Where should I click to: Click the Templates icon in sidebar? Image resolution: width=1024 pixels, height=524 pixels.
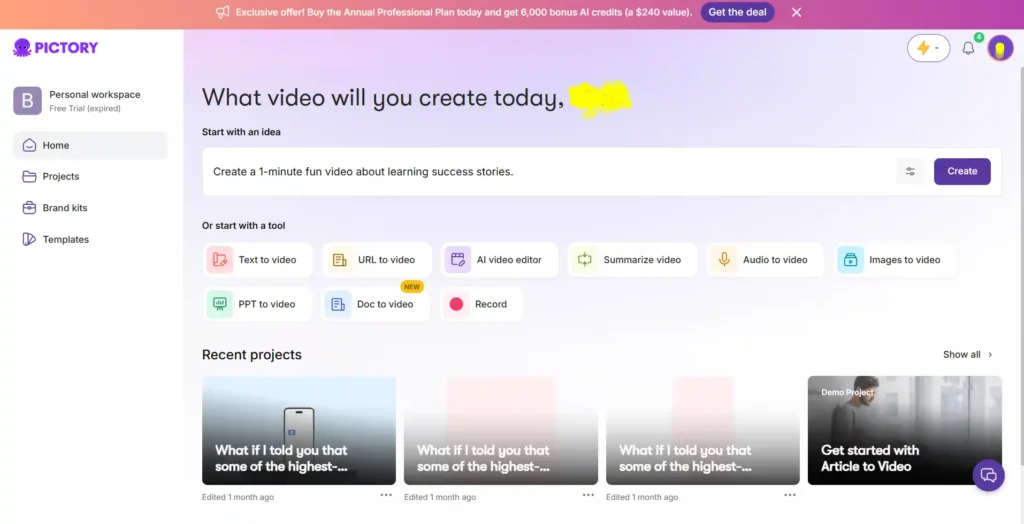point(29,239)
